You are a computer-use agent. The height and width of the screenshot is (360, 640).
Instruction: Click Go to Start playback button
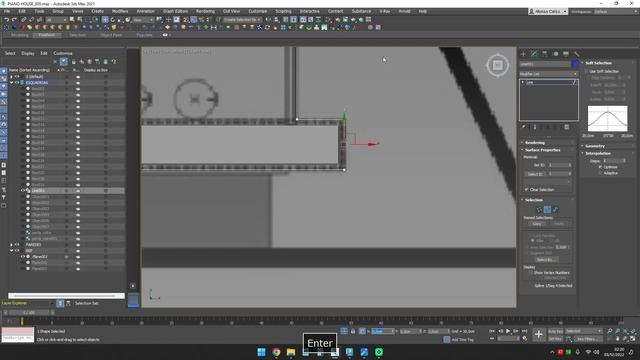click(492, 331)
